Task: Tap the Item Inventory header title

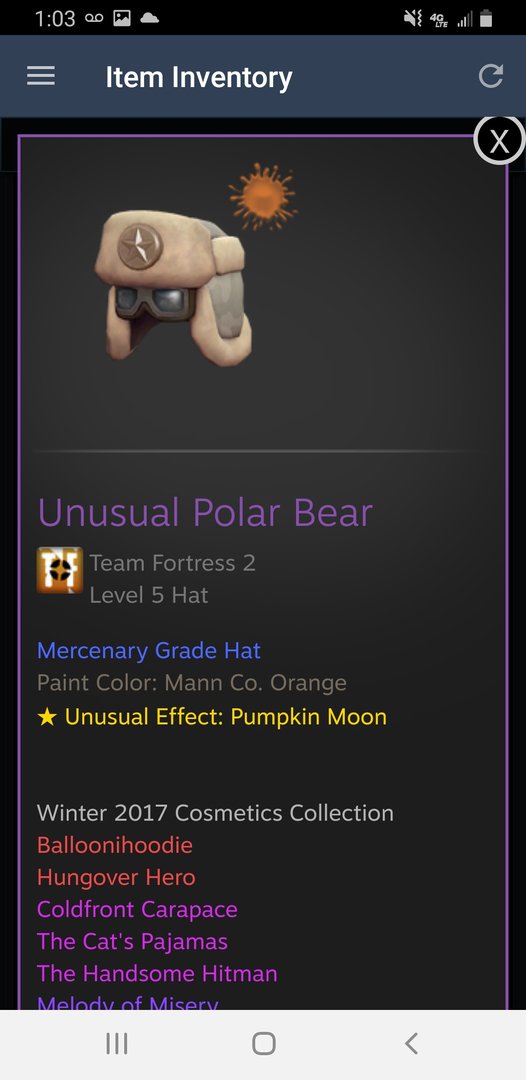Action: [x=198, y=77]
